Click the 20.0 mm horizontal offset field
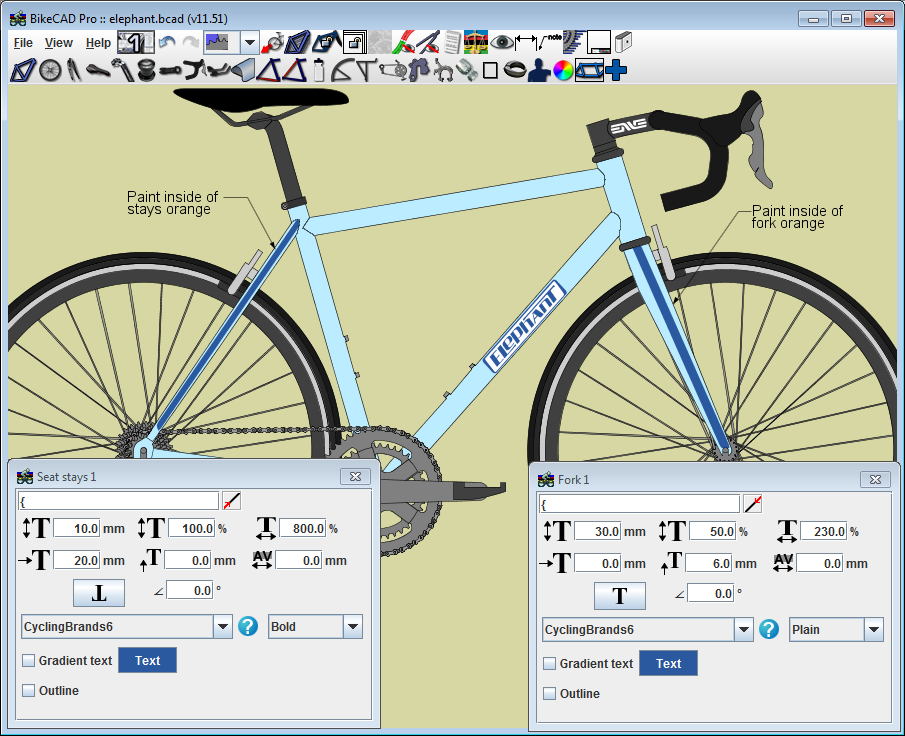Screen dimensions: 905x736 (x=77, y=560)
